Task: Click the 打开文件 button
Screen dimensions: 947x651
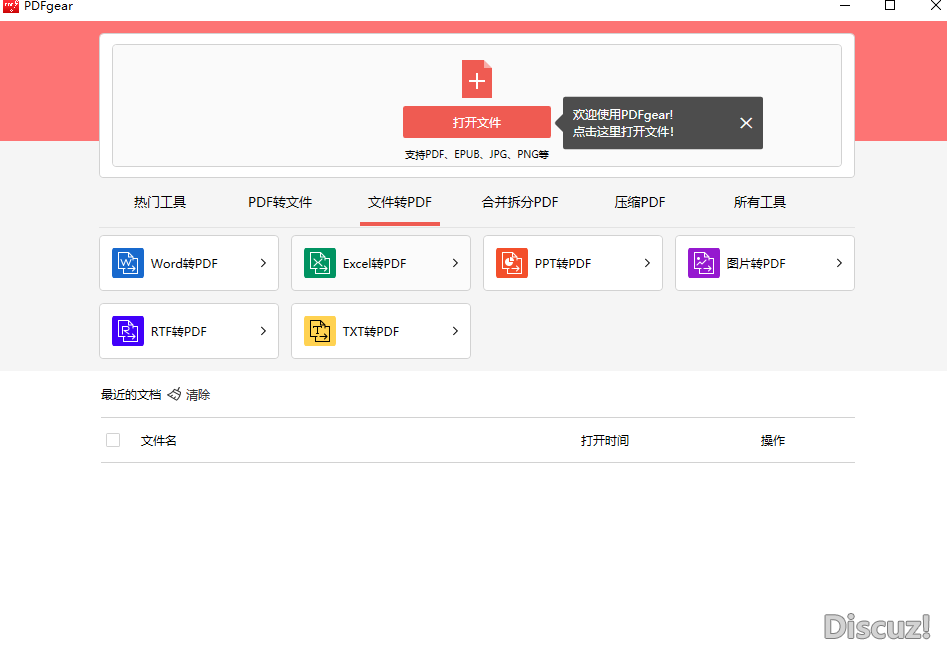Action: [477, 122]
